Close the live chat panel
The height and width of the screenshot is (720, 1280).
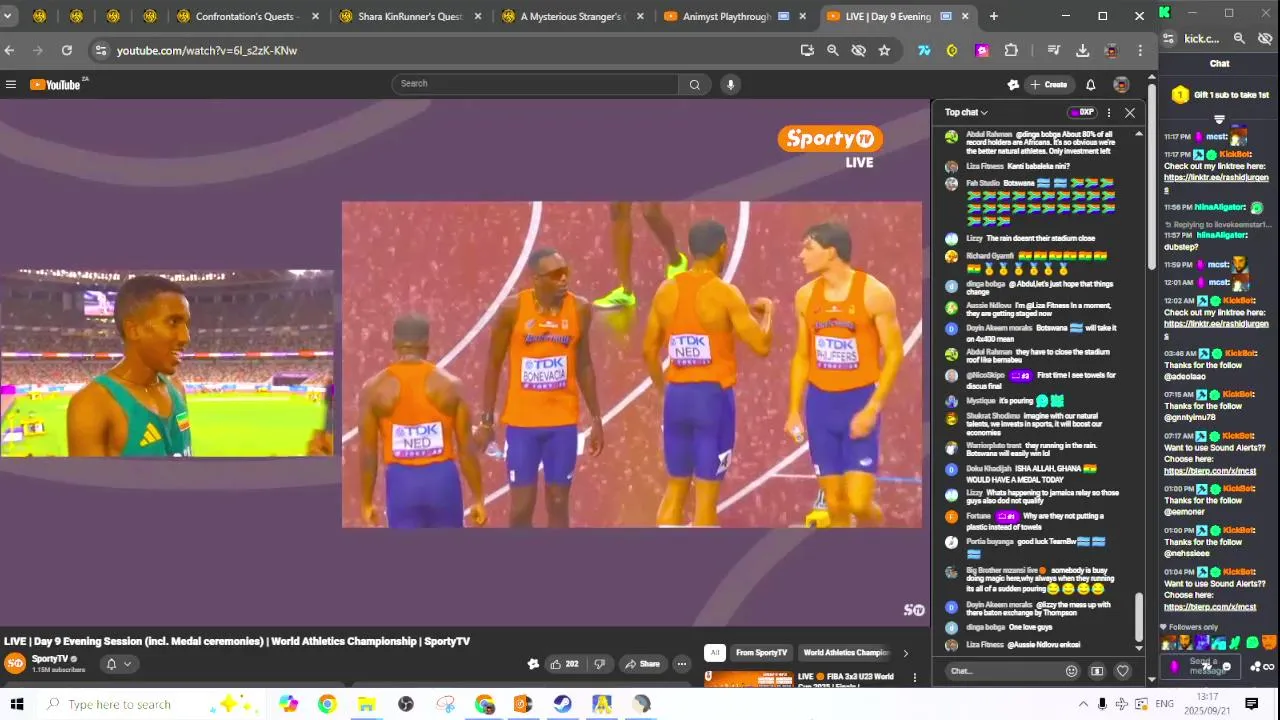(x=1130, y=113)
